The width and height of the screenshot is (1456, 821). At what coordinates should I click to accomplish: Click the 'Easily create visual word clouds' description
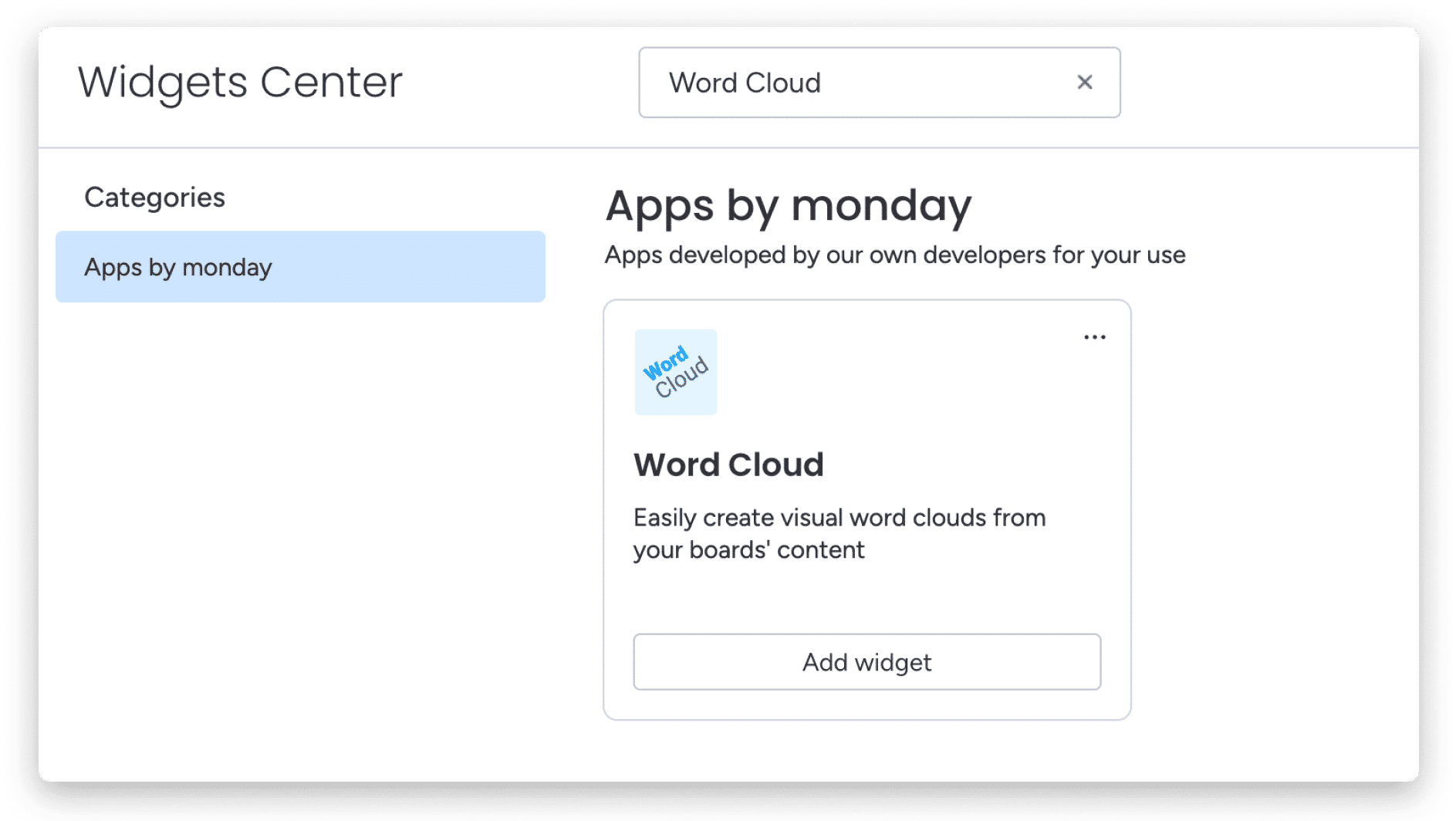839,533
